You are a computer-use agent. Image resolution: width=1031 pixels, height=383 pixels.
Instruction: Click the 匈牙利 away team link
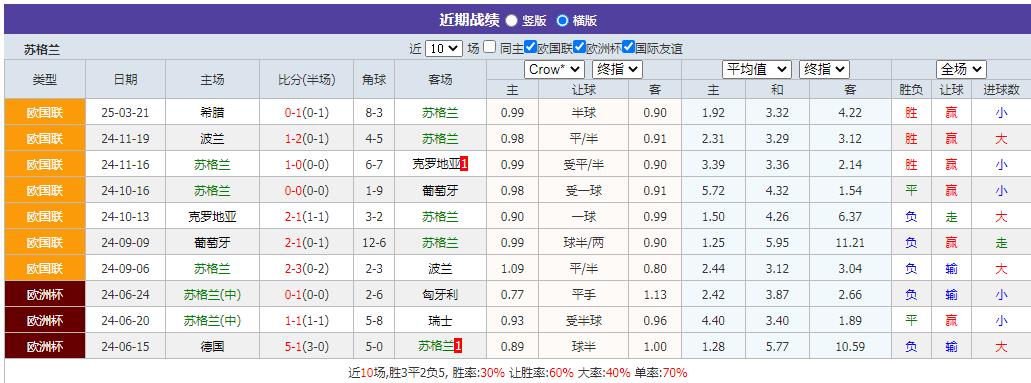pyautogui.click(x=441, y=294)
